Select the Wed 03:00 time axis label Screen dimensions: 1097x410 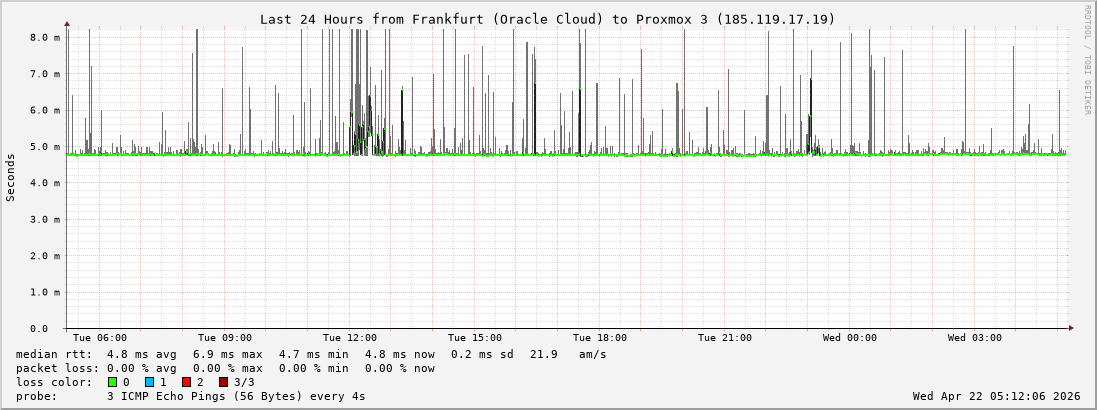point(975,338)
